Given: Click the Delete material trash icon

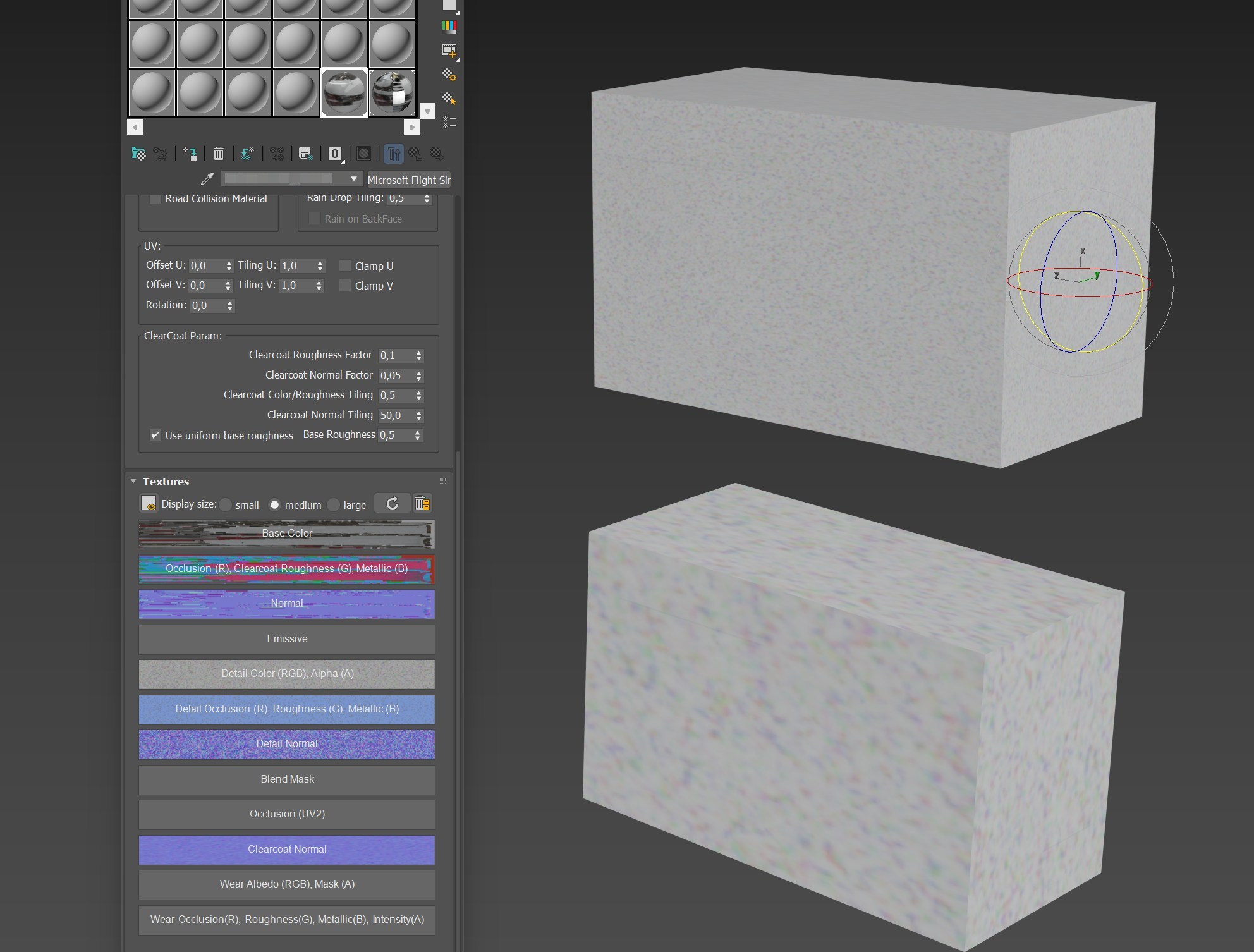Looking at the screenshot, I should pos(218,154).
